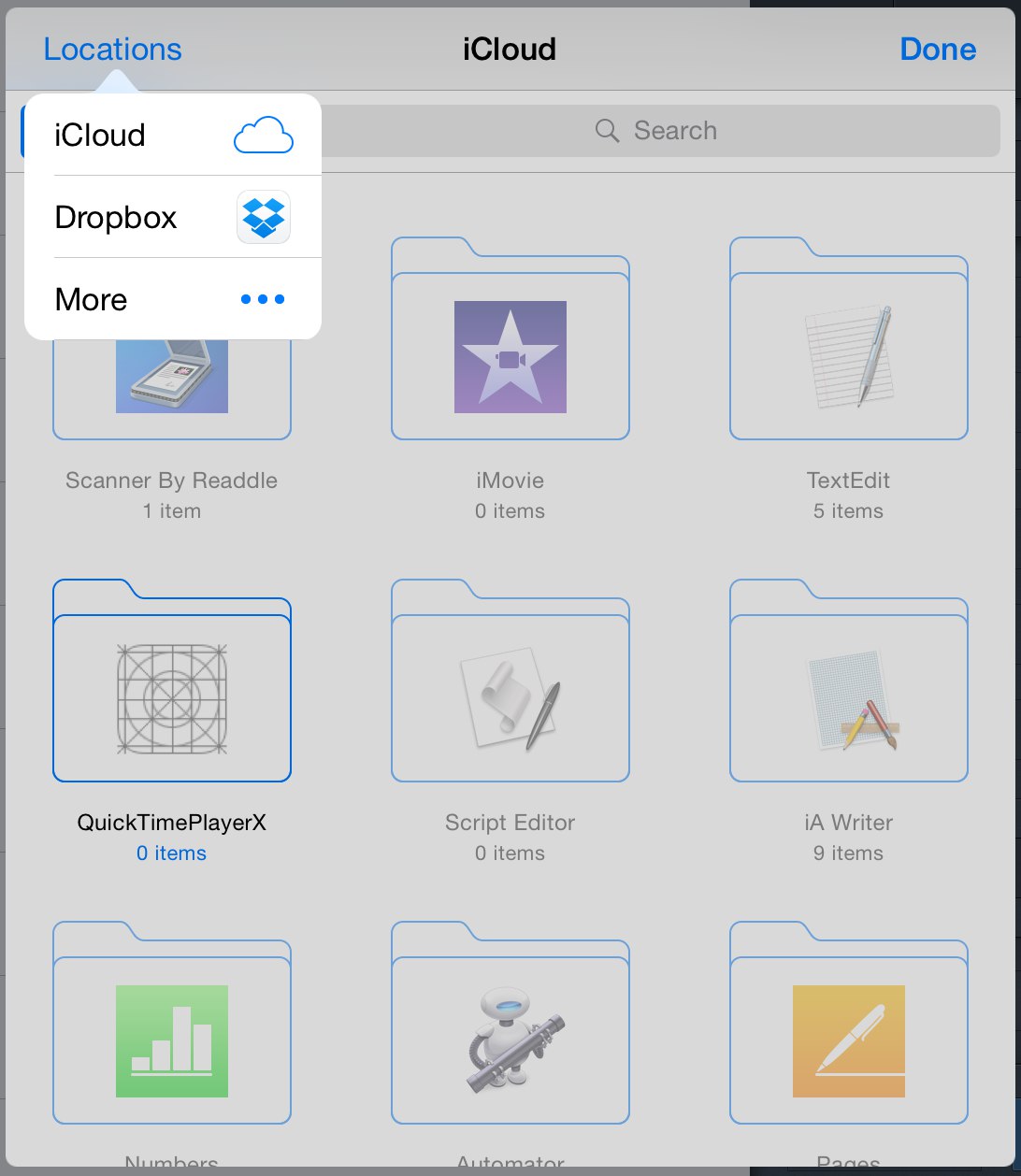Open the TextEdit folder
Screen dimensions: 1021x1176
point(849,338)
